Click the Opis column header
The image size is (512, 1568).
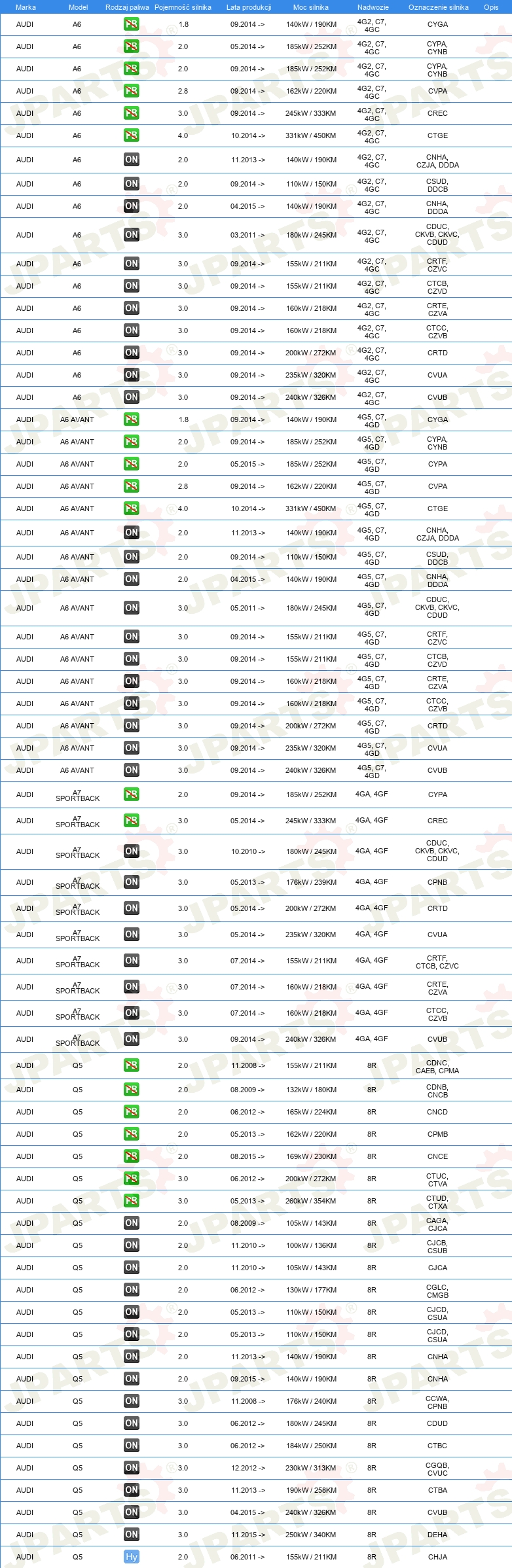click(491, 7)
